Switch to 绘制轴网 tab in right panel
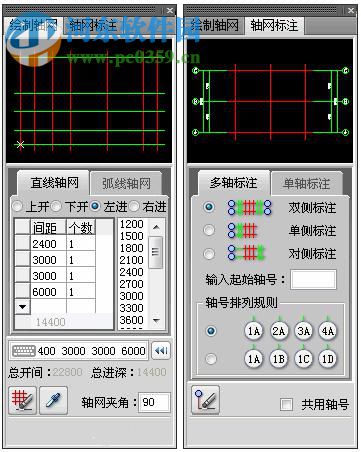The image size is (361, 452). click(215, 25)
